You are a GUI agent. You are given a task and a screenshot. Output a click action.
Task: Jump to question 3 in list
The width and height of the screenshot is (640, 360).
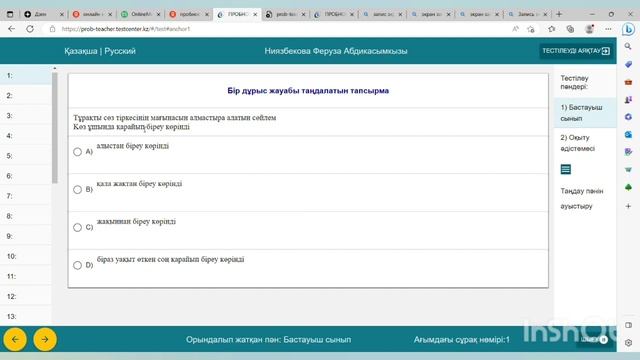click(x=26, y=116)
